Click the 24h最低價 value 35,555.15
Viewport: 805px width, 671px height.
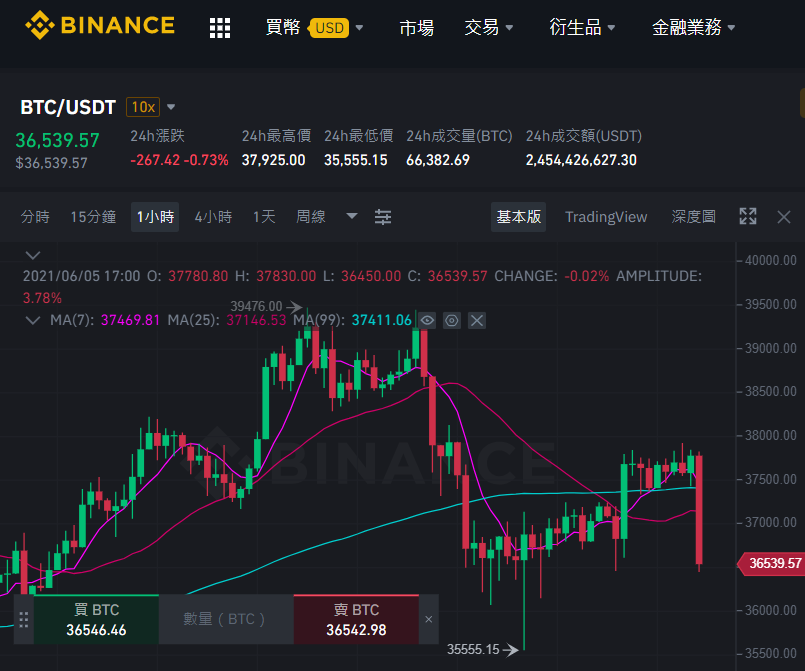click(355, 160)
